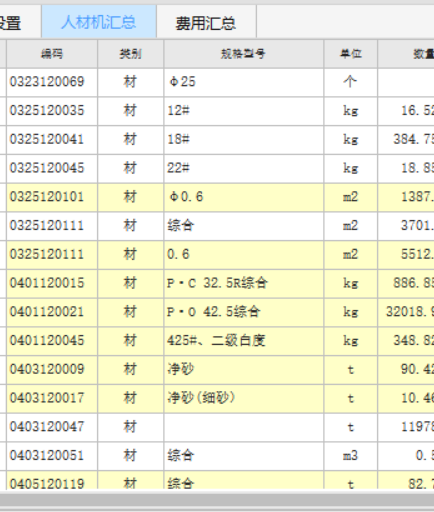Click the 净砂(细砂) specification cell

point(243,398)
